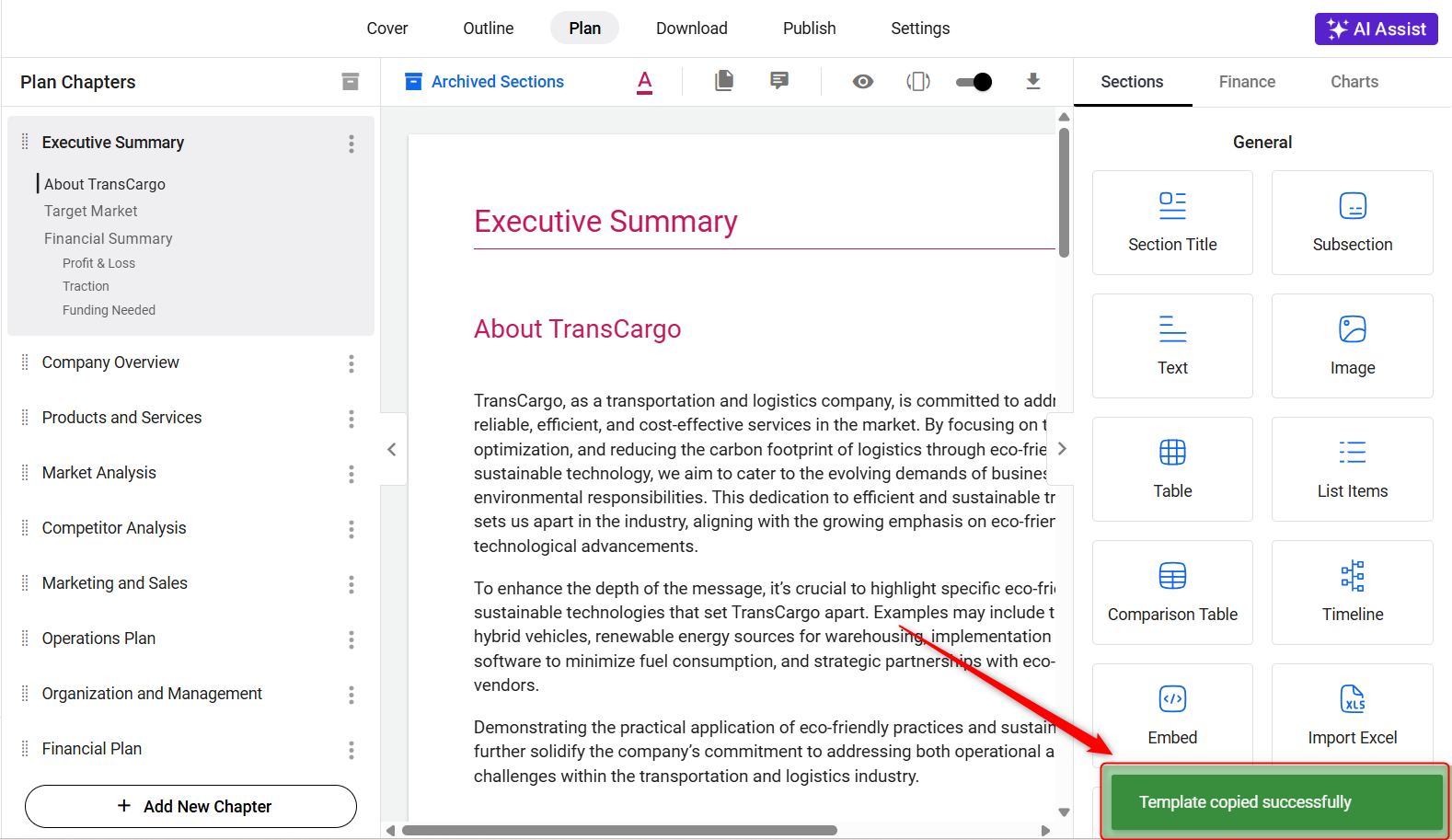The width and height of the screenshot is (1452, 840).
Task: Add a Comparison Table block
Action: 1172,593
